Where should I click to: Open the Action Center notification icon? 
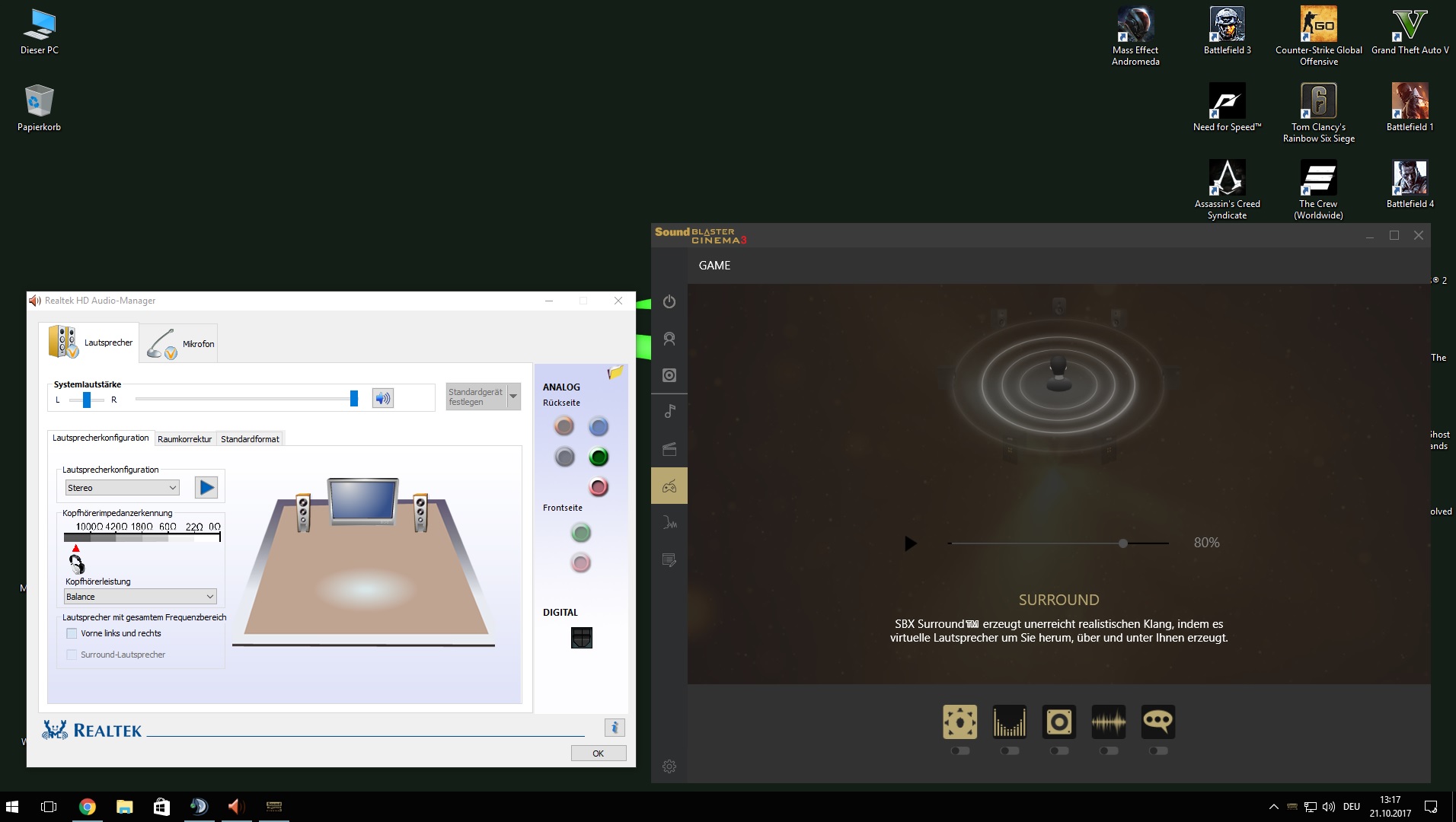point(1431,807)
